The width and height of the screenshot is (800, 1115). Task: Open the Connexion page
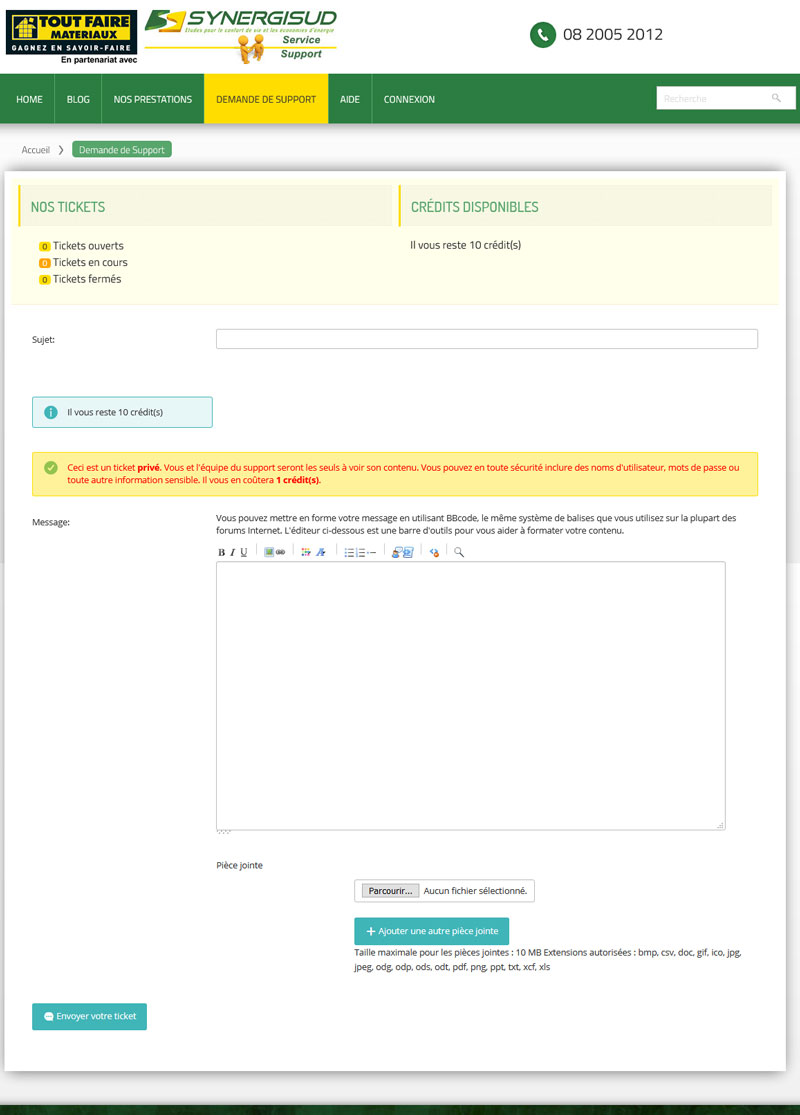pyautogui.click(x=409, y=99)
